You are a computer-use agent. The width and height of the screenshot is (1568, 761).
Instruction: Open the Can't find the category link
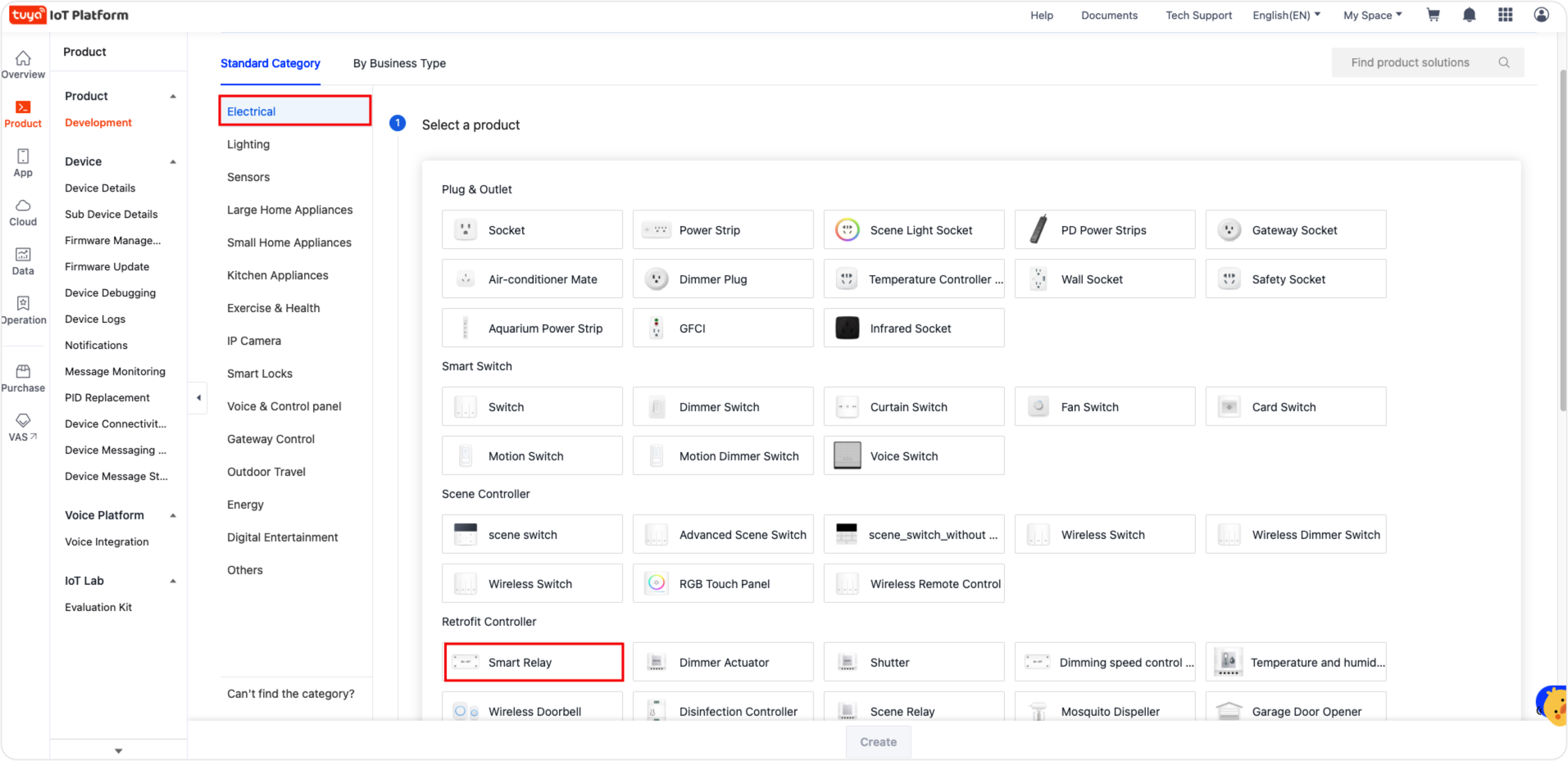[291, 693]
